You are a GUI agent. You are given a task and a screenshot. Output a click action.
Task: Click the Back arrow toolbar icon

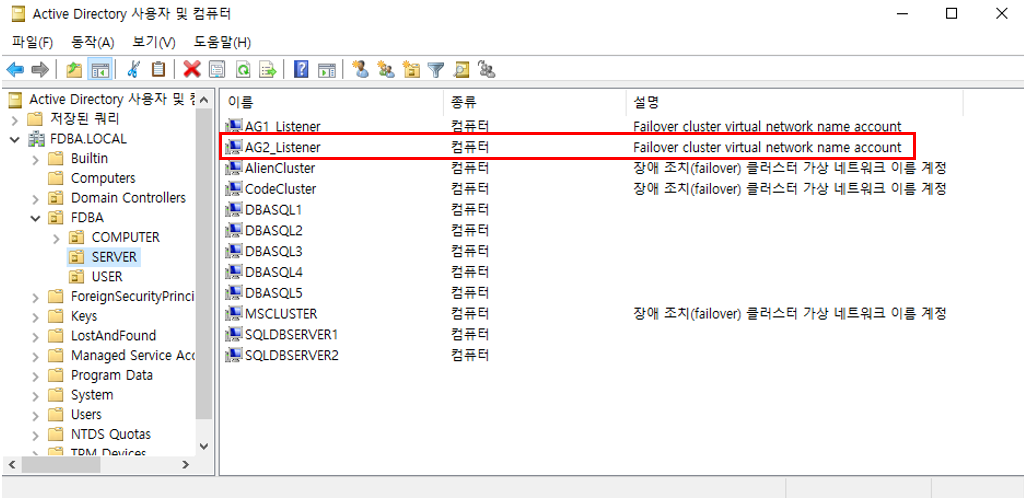14,69
